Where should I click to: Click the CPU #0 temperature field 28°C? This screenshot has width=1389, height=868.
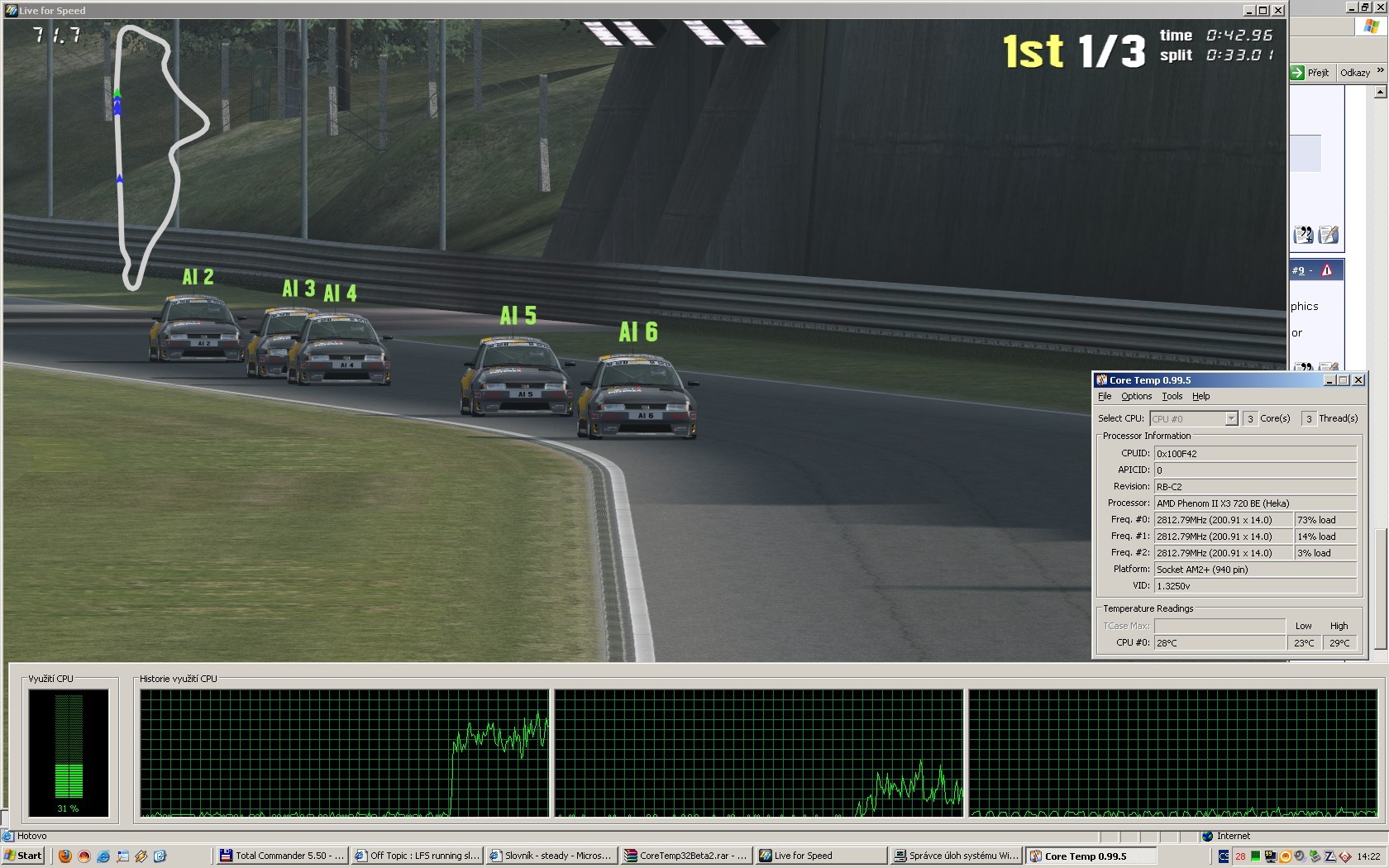click(1220, 643)
